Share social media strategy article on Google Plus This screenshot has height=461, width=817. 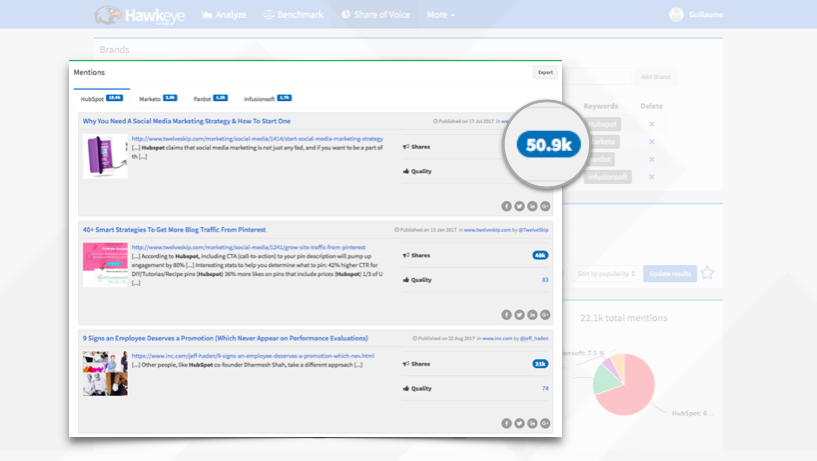[x=545, y=206]
